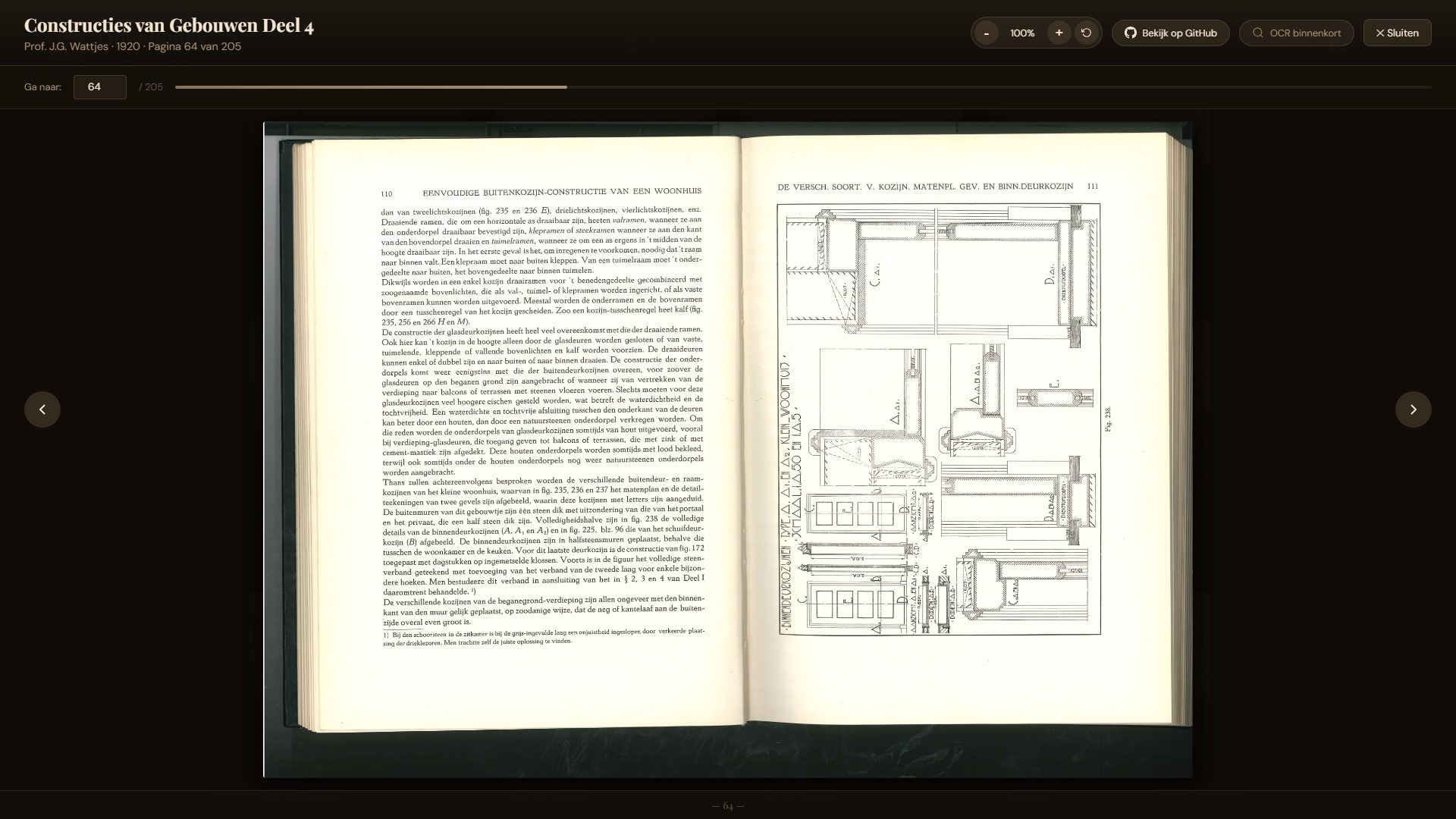The width and height of the screenshot is (1456, 819).
Task: Zoom in with the plus button
Action: [1059, 33]
